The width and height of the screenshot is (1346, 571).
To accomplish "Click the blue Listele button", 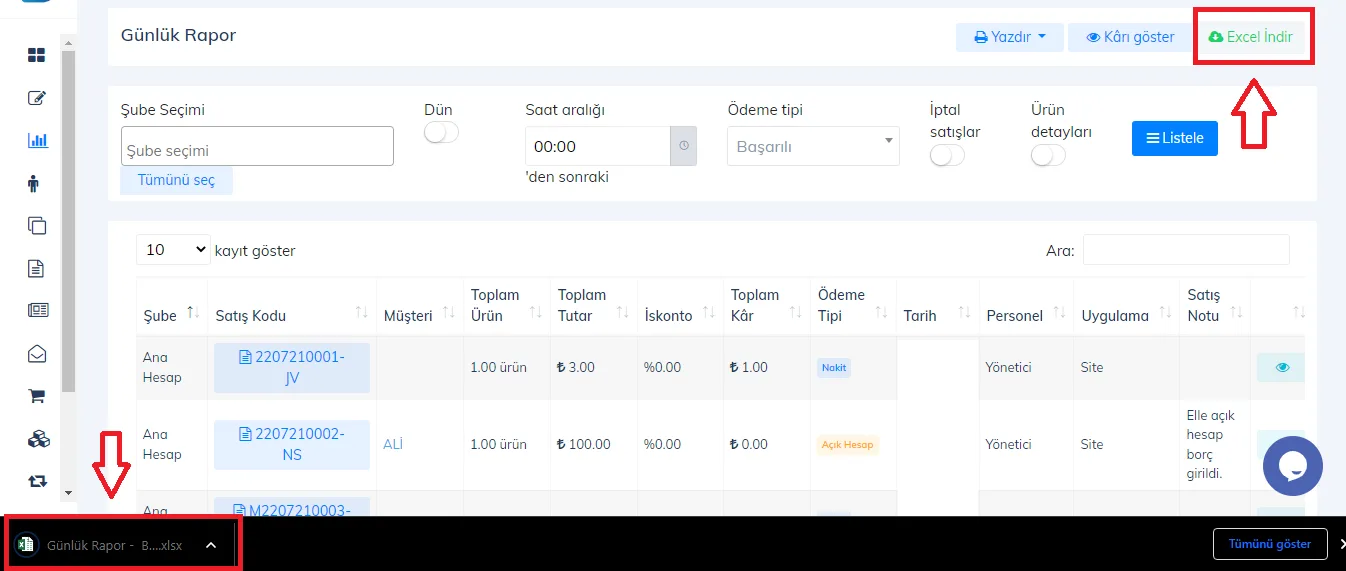I will point(1175,138).
